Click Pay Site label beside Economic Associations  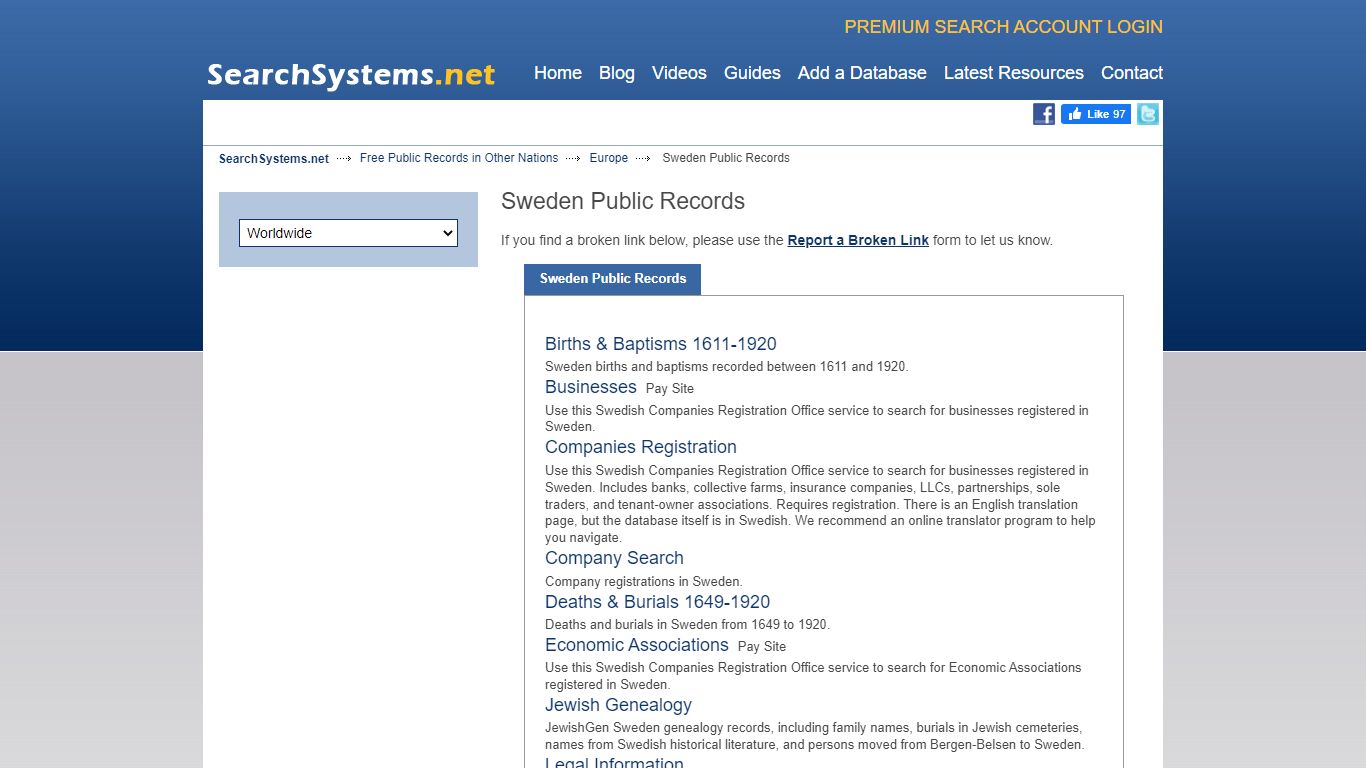click(x=762, y=647)
